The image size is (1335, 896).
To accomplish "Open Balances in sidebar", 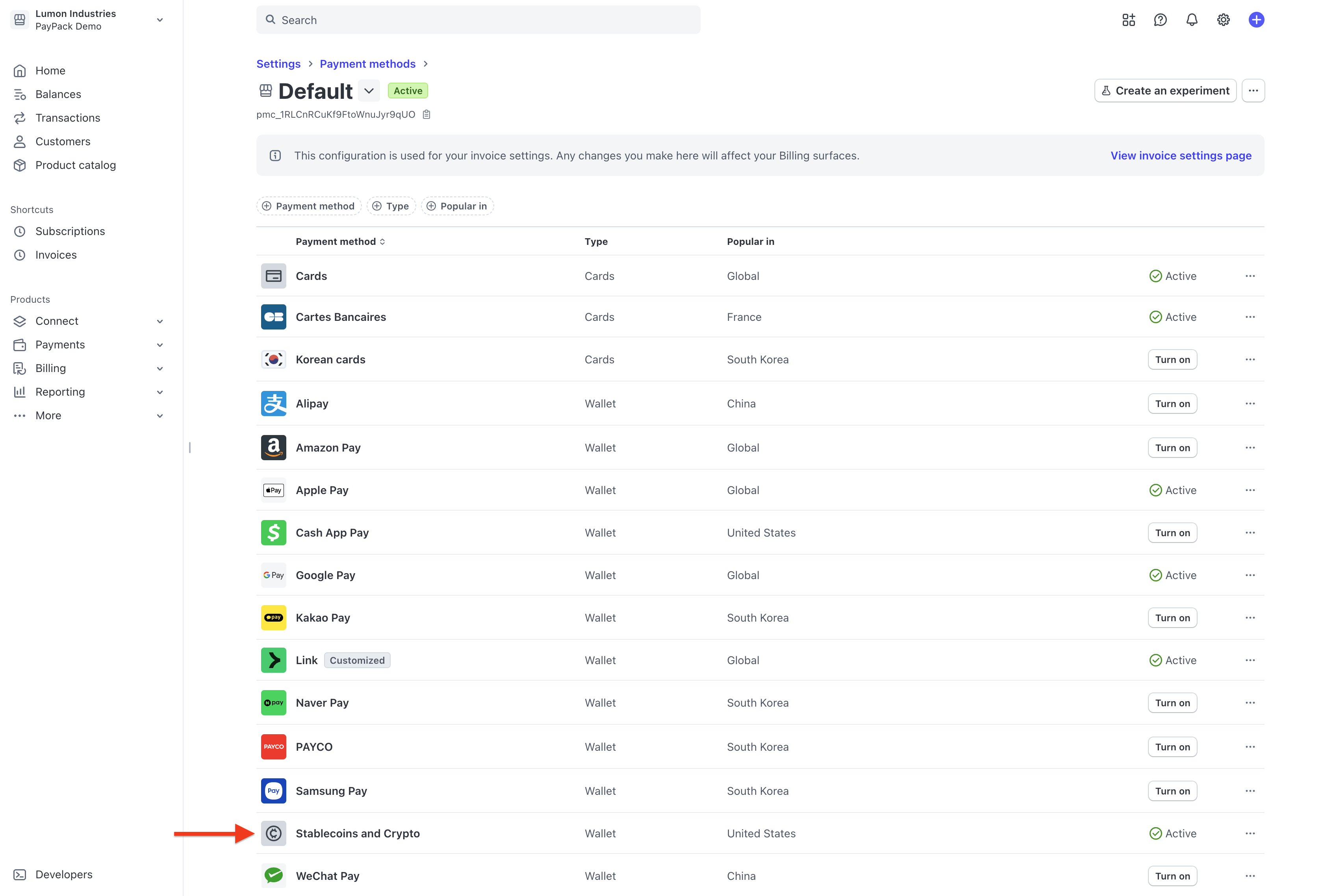I will [58, 94].
